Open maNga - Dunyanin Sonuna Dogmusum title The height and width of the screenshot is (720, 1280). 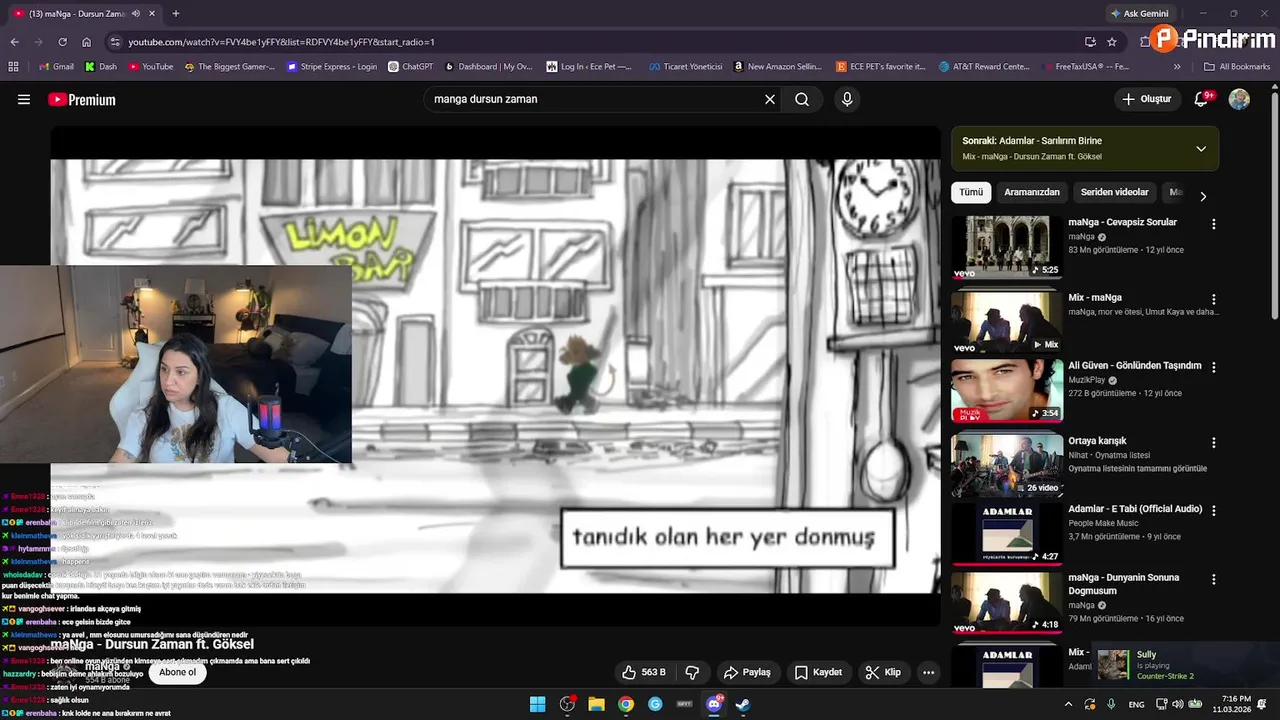(x=1124, y=584)
